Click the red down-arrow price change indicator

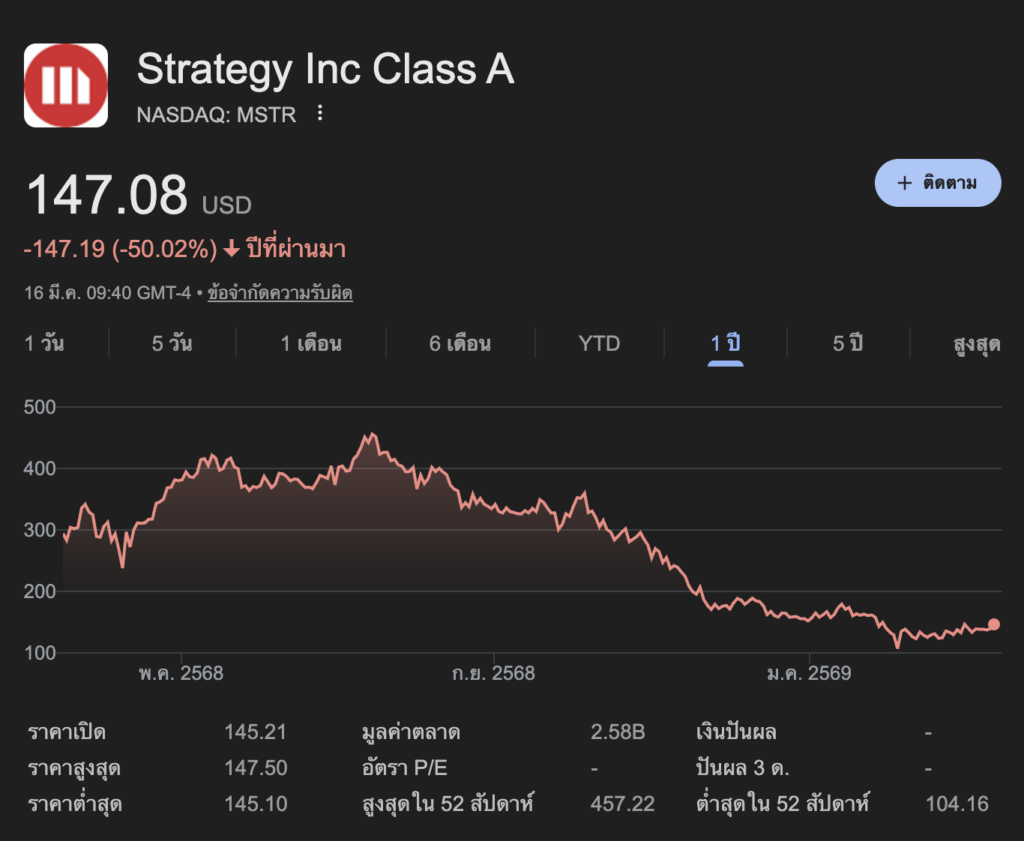click(x=231, y=249)
